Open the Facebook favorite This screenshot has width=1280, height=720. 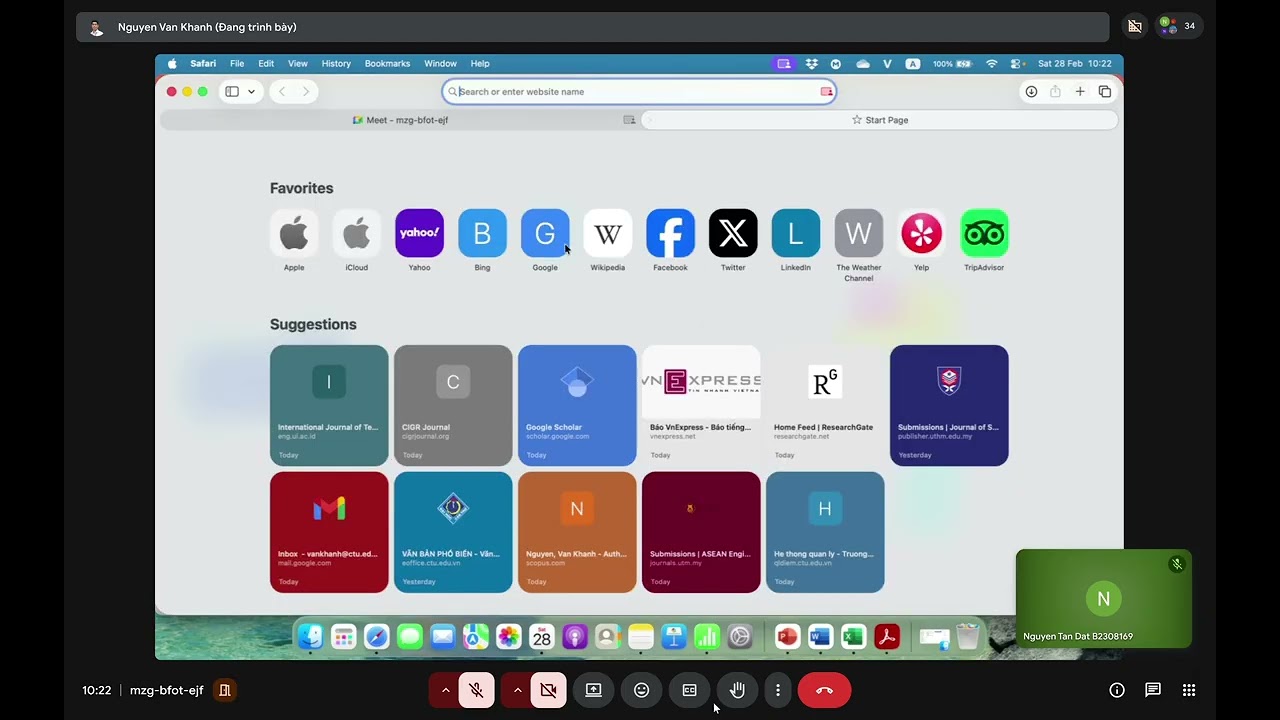(670, 233)
